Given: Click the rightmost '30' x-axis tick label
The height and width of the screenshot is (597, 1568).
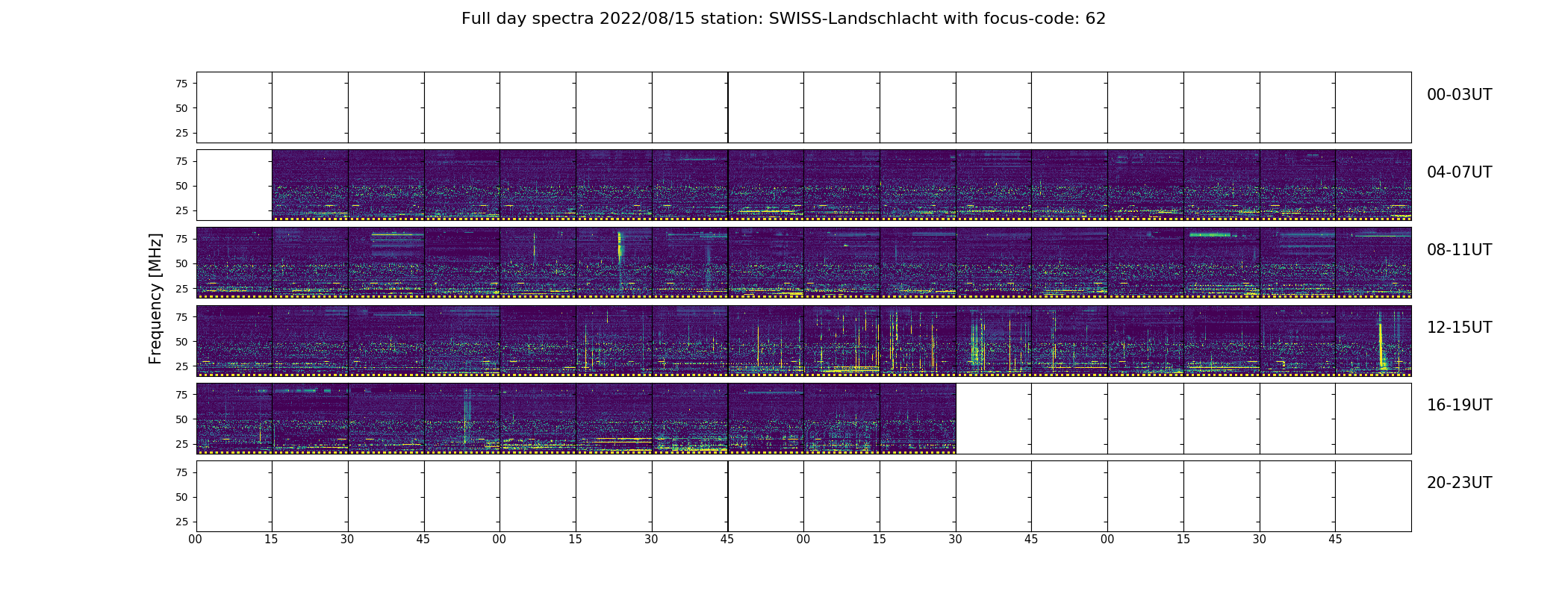Looking at the screenshot, I should point(1260,540).
